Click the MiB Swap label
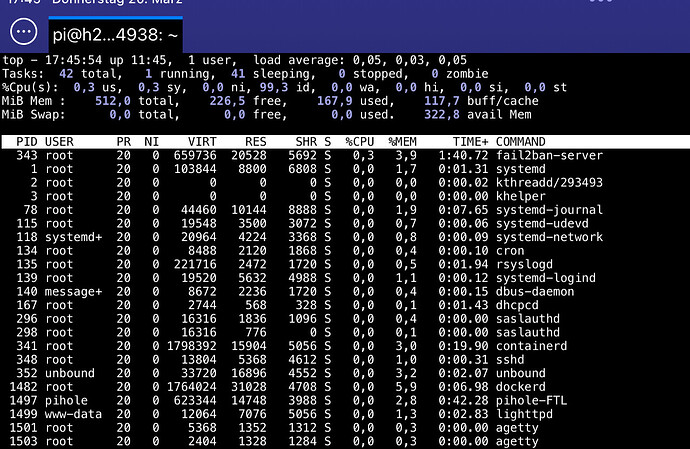Screen dimensions: 690x449 33,114
